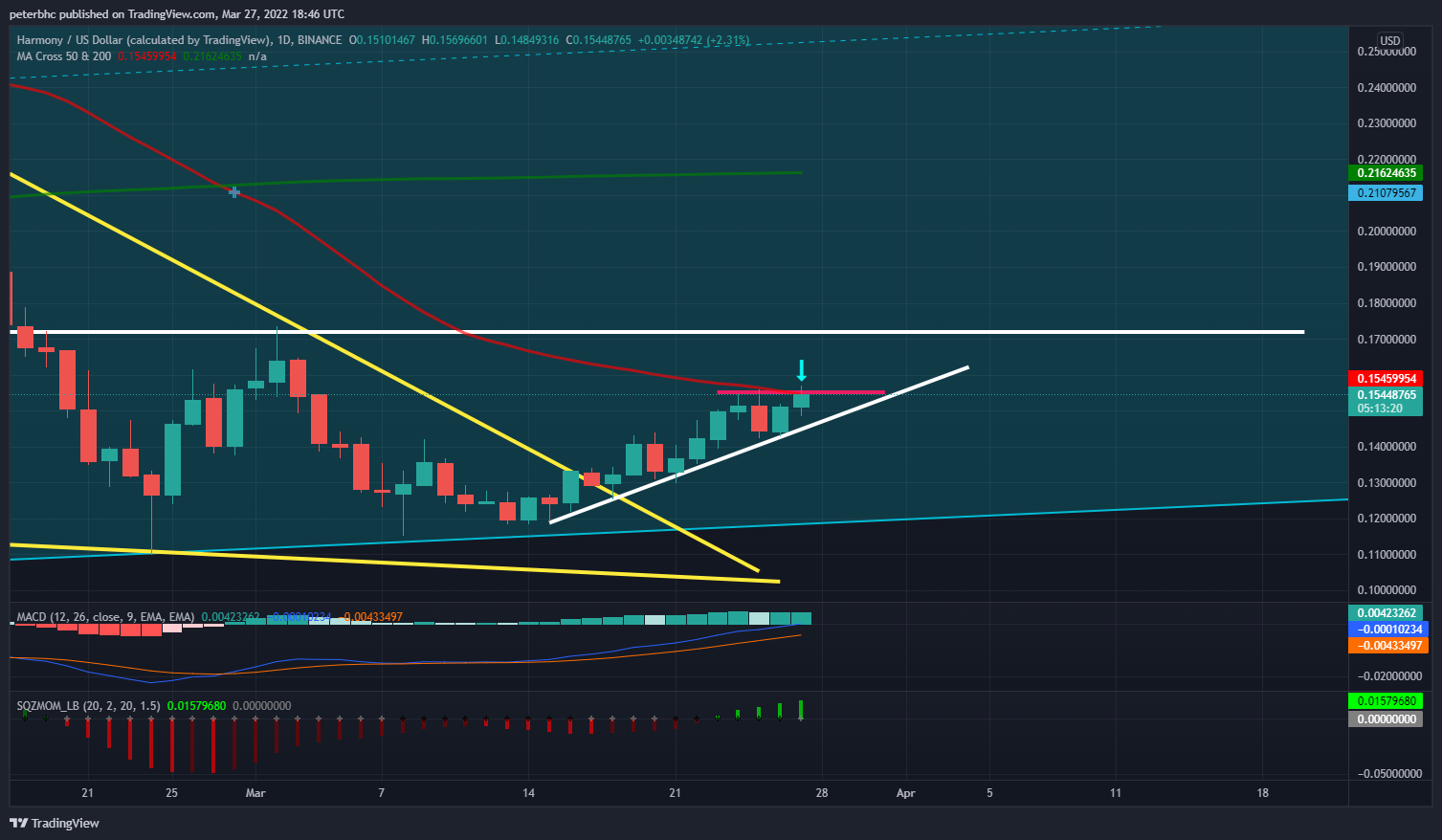Click the 0.14000000 price axis label

pos(1387,447)
